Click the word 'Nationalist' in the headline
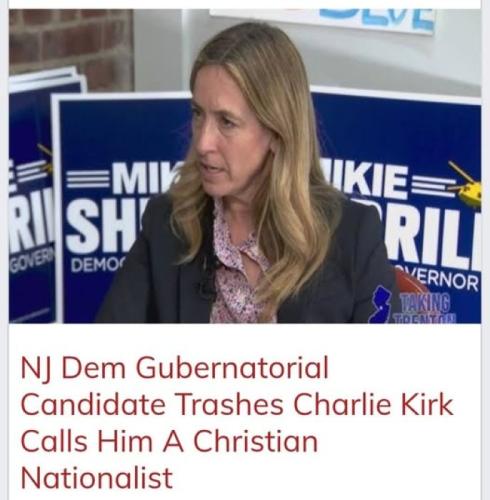The height and width of the screenshot is (500, 490). click(97, 477)
